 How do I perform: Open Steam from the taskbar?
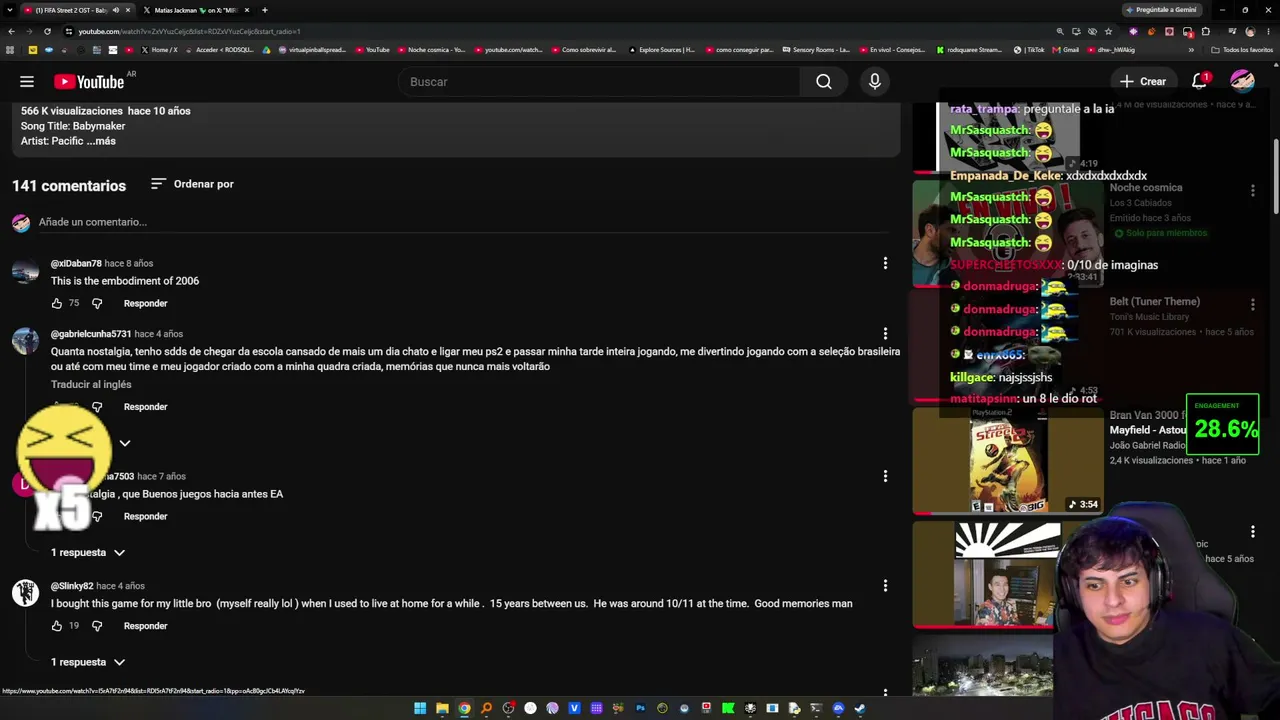point(860,709)
